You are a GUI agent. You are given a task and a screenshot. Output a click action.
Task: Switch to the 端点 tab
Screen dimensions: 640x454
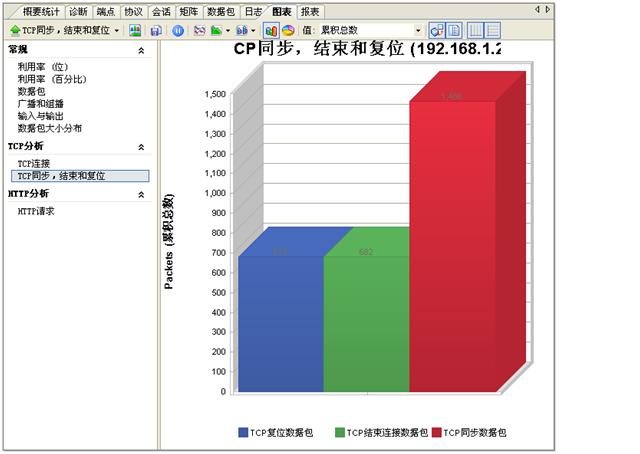106,12
